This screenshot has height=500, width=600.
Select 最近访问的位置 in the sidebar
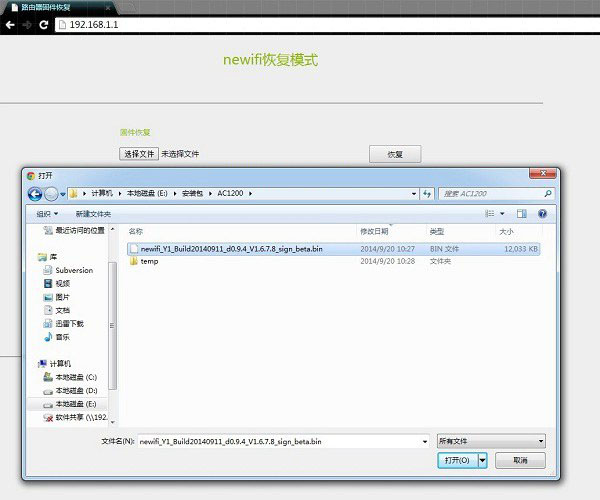(74, 230)
